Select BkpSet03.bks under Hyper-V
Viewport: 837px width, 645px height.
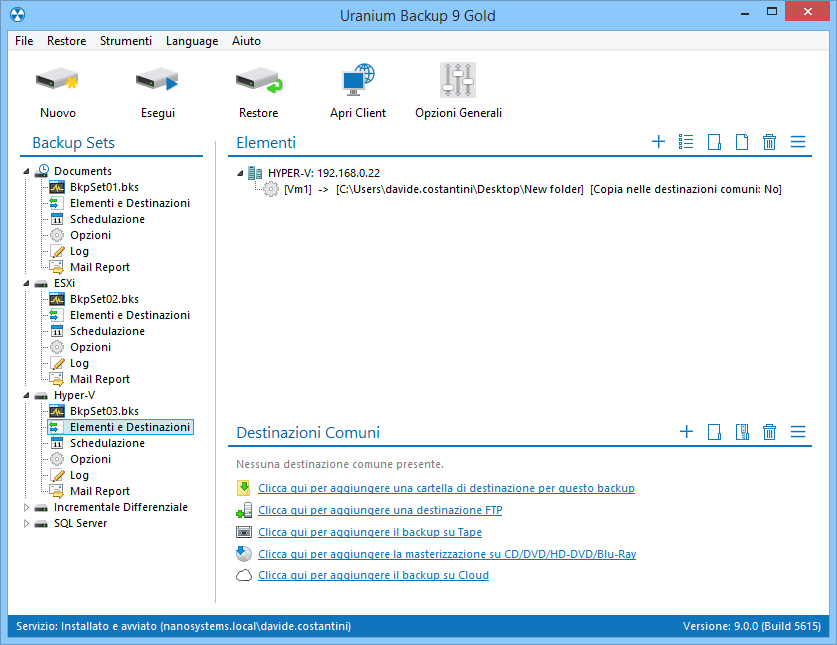pos(104,411)
